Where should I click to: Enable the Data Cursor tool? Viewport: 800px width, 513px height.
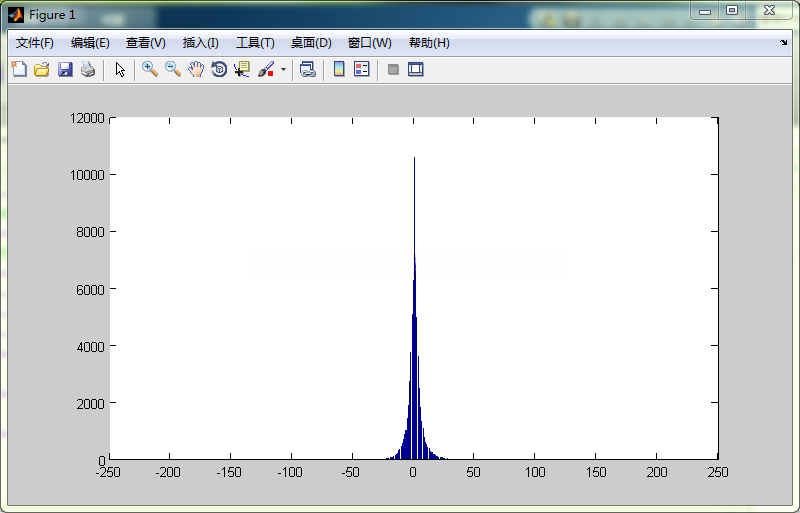242,69
